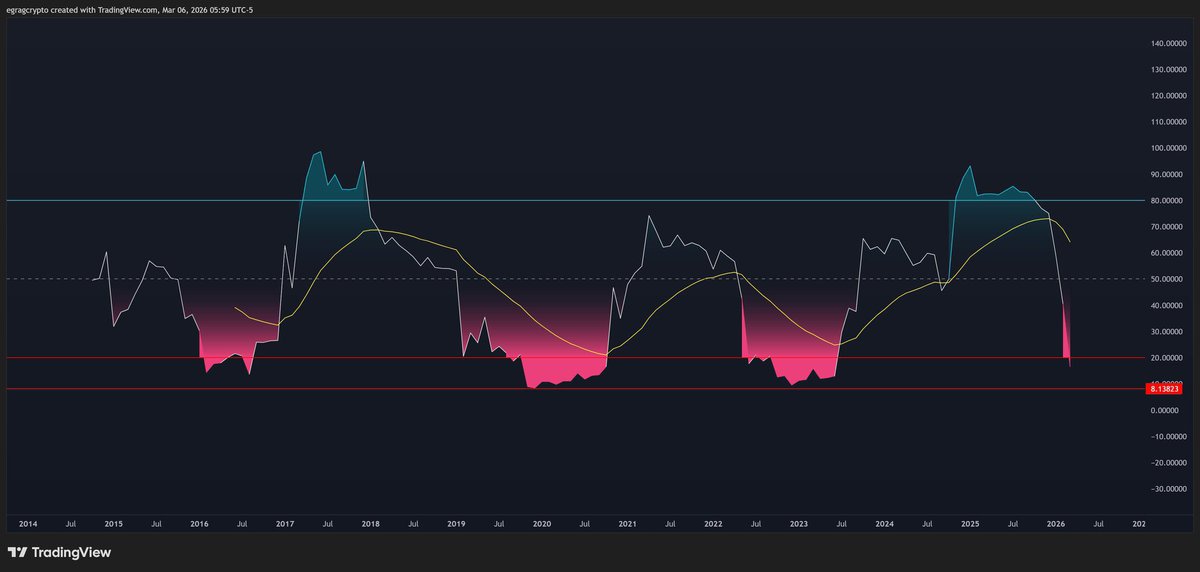This screenshot has width=1200, height=572.
Task: Click the 110.00000 price axis label
Action: pyautogui.click(x=1167, y=122)
